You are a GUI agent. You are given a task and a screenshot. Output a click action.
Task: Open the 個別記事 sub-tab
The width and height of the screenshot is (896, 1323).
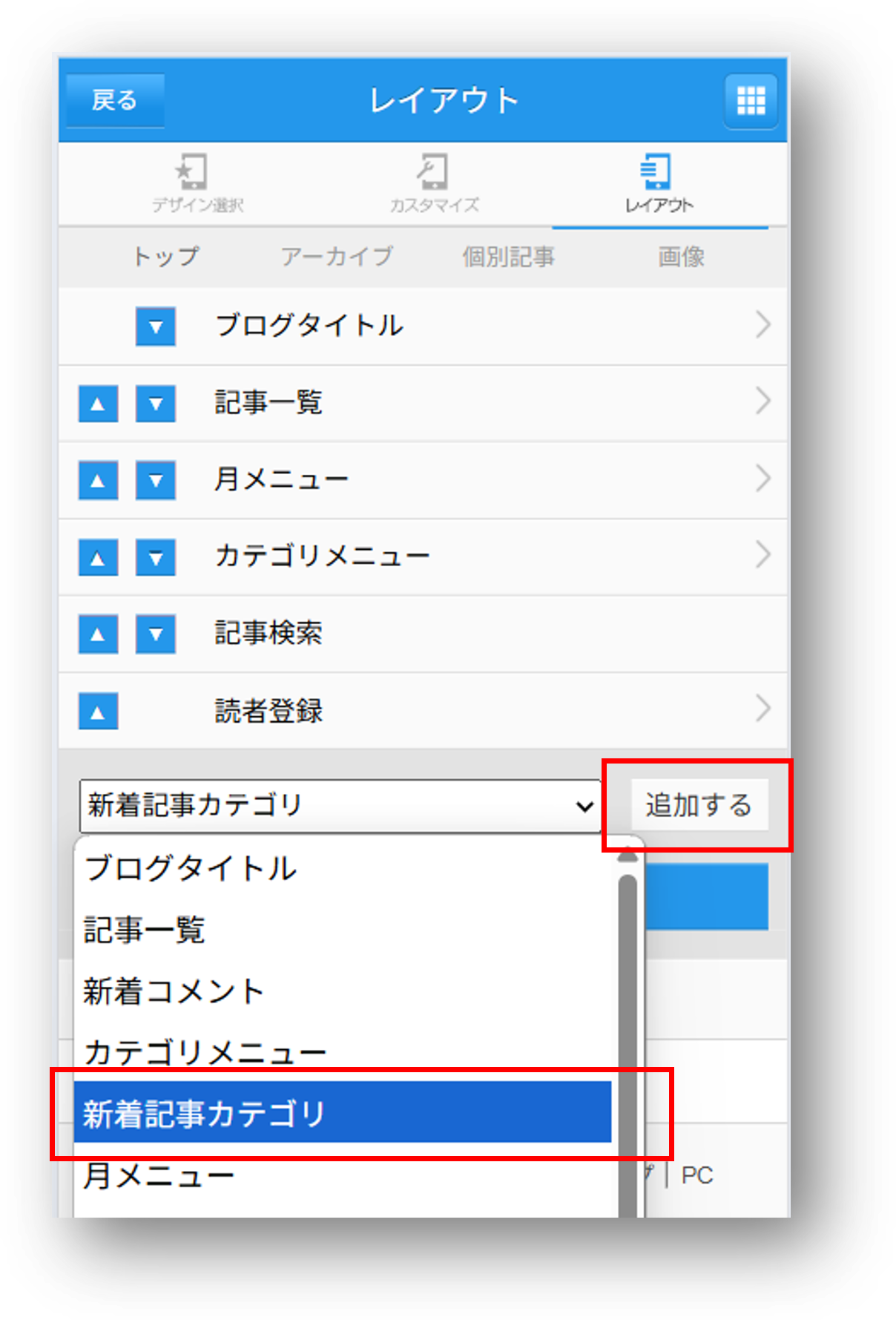coord(508,257)
